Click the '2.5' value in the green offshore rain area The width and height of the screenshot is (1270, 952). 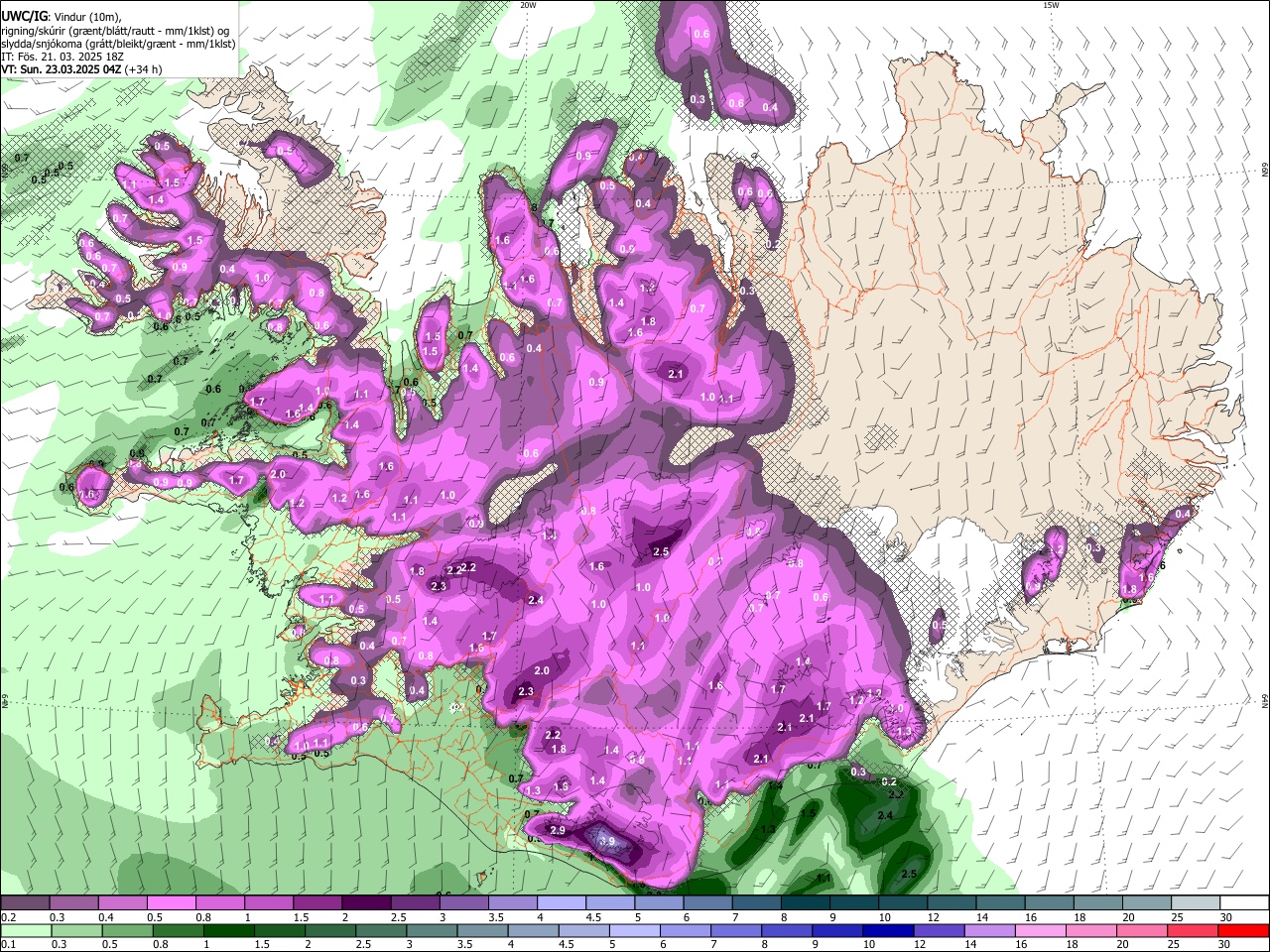tap(908, 874)
